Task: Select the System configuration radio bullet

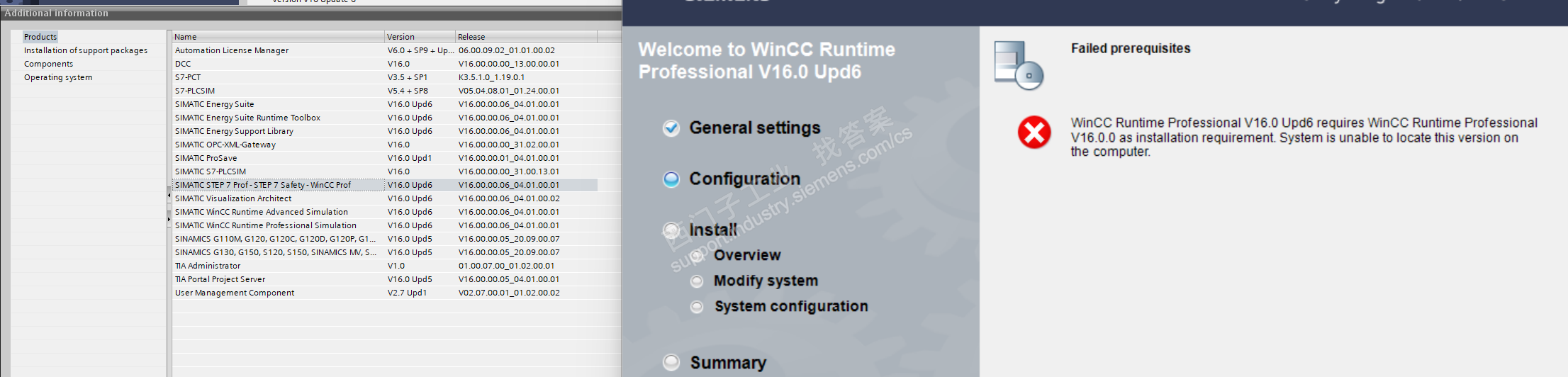Action: coord(698,306)
